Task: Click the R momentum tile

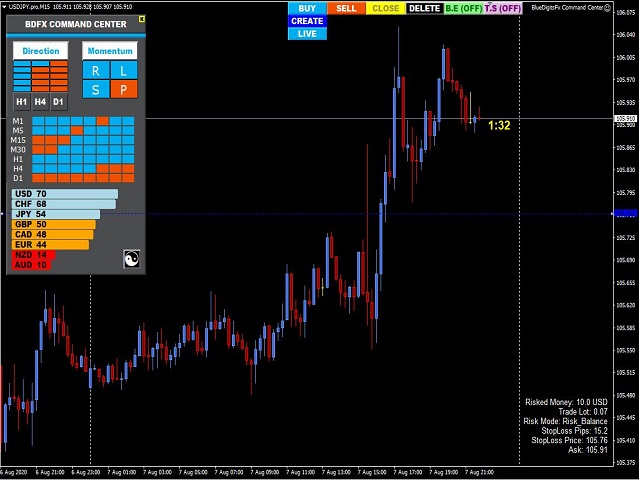Action: coord(96,71)
